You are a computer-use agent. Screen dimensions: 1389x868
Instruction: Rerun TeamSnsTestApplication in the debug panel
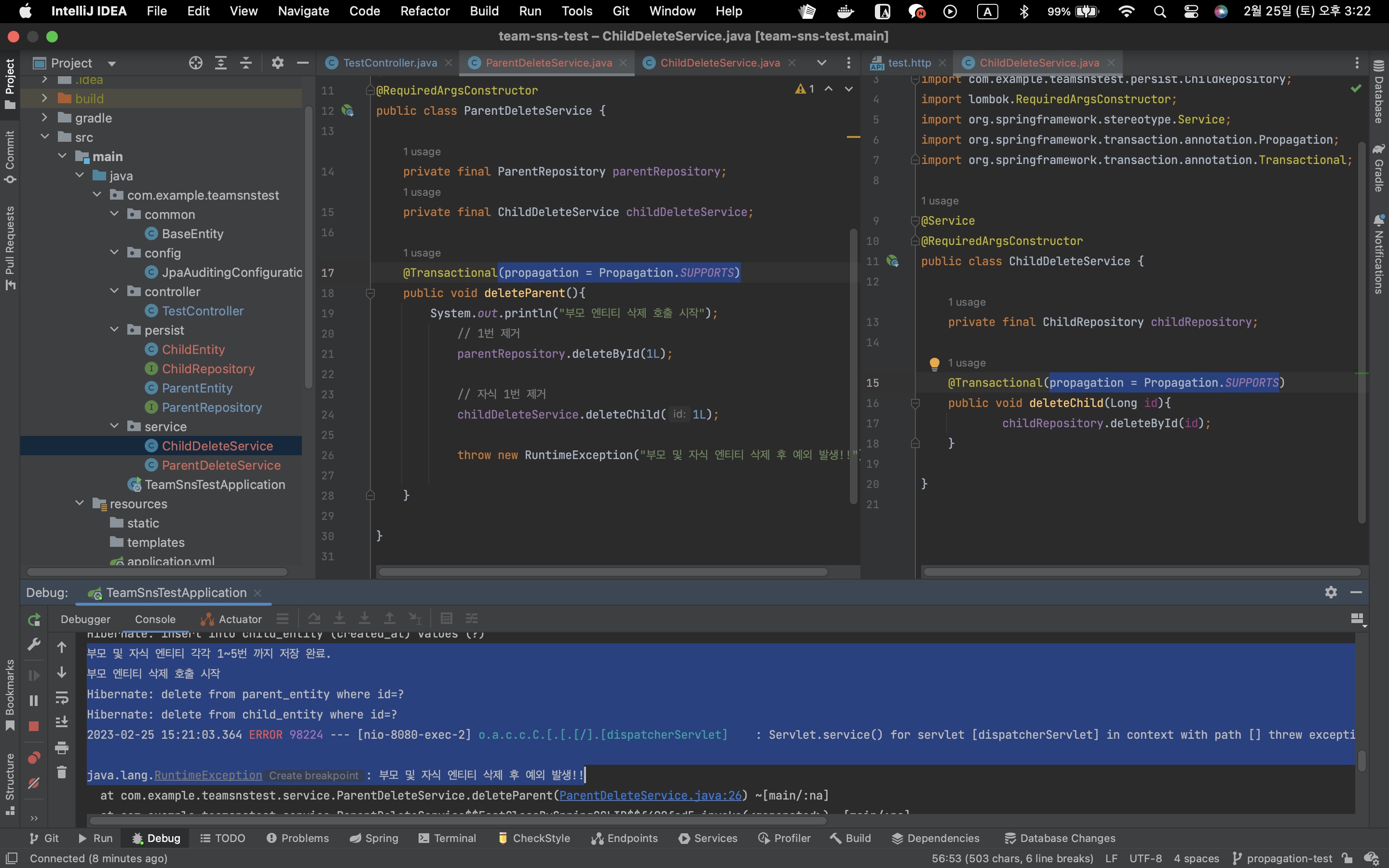[34, 620]
